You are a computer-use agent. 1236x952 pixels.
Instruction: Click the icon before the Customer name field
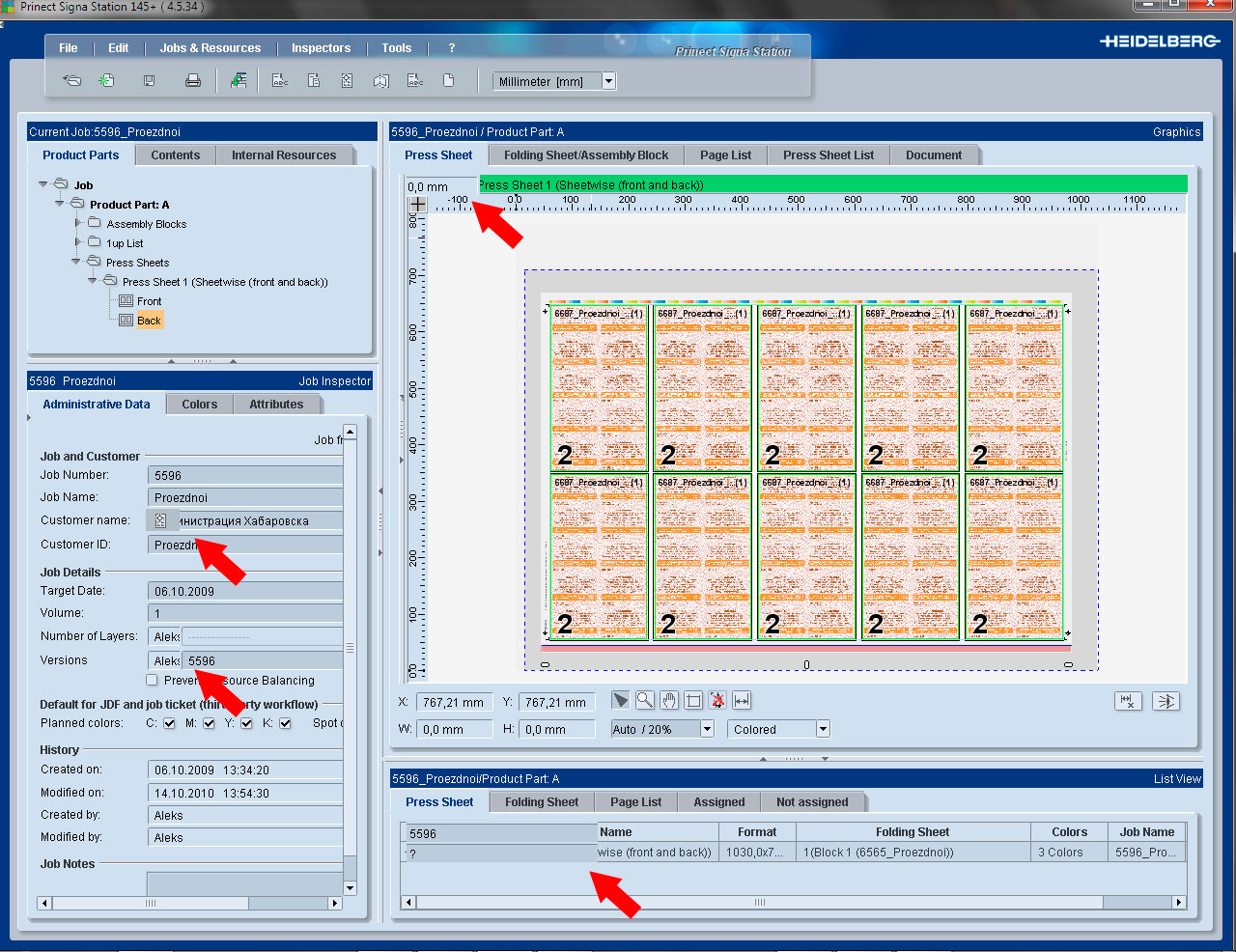click(160, 520)
